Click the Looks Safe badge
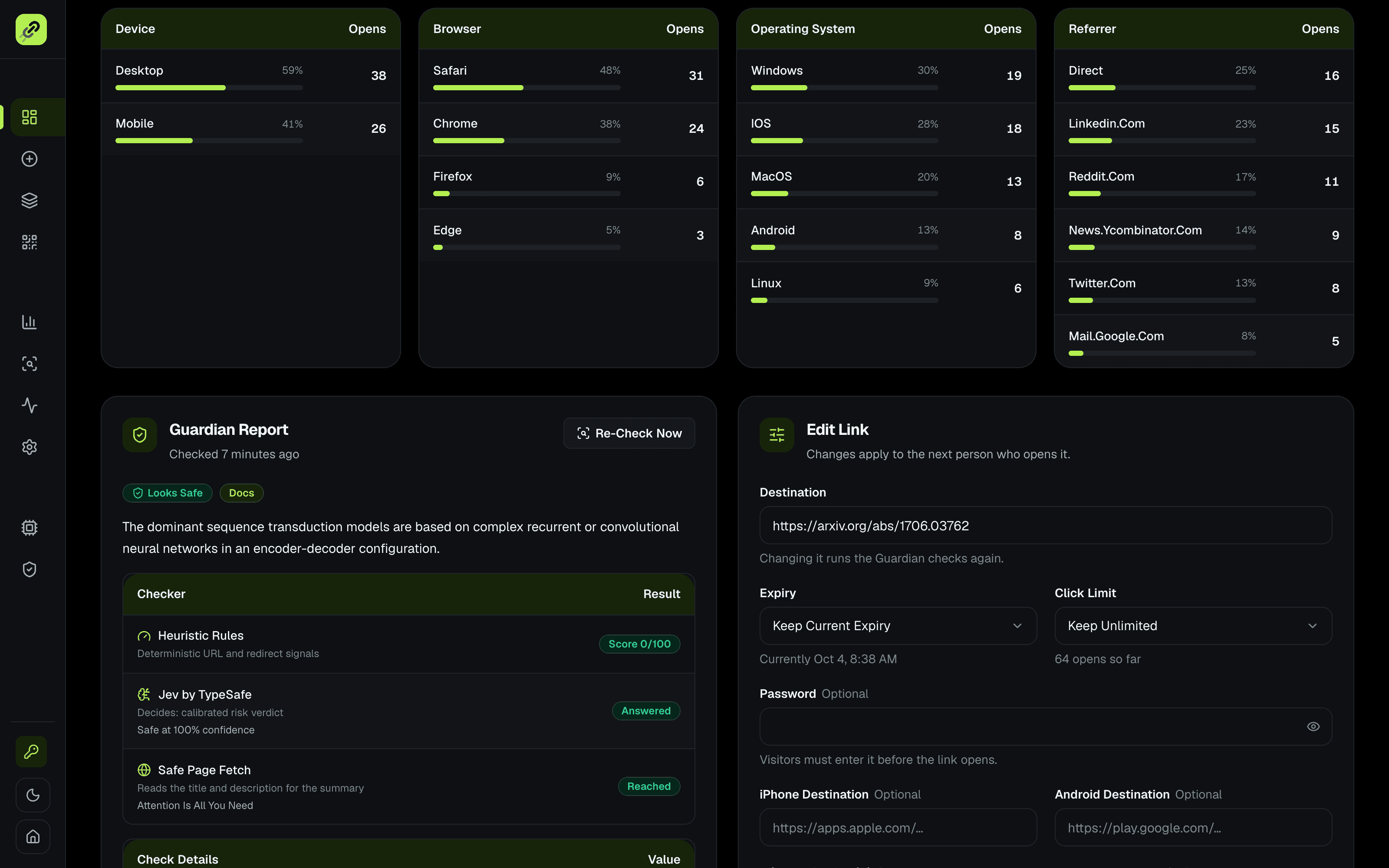 (168, 493)
